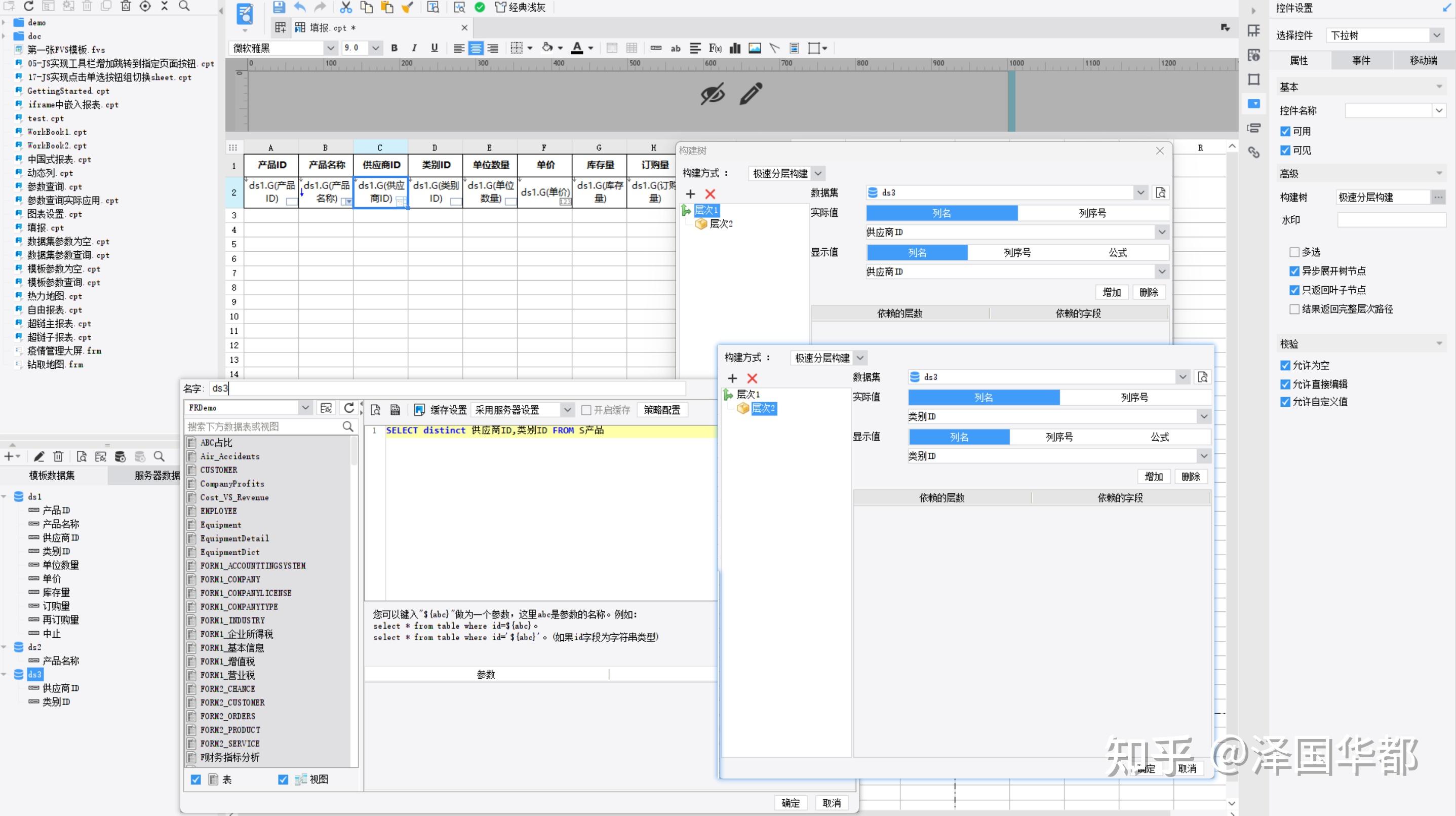This screenshot has height=816, width=1456.
Task: Click insert image icon in toolbar
Action: tap(755, 48)
